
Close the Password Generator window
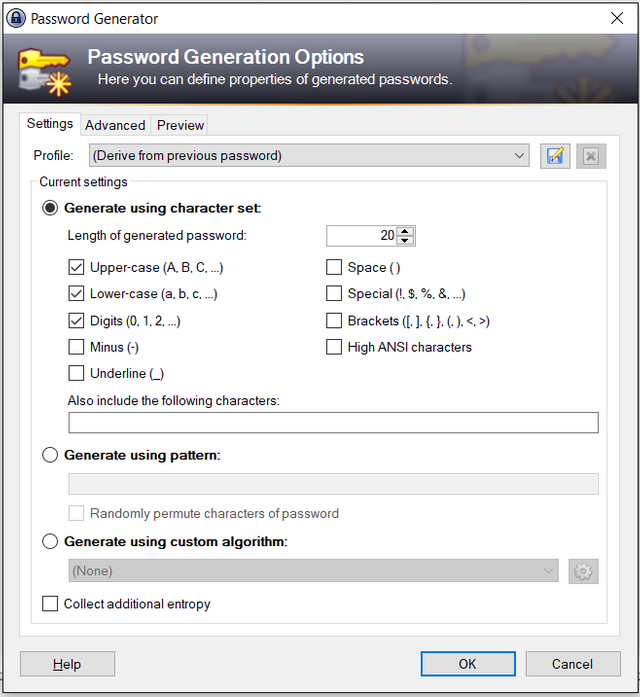(616, 18)
